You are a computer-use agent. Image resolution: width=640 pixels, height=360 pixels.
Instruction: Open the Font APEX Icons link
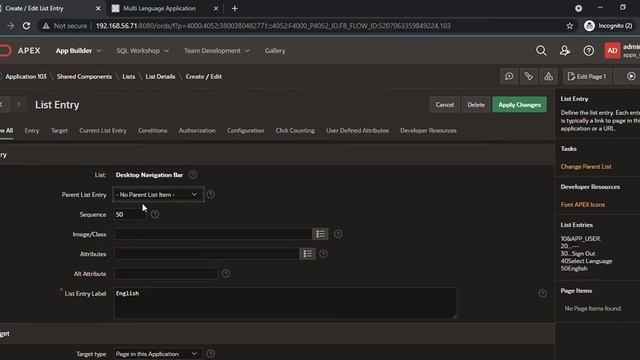click(582, 204)
